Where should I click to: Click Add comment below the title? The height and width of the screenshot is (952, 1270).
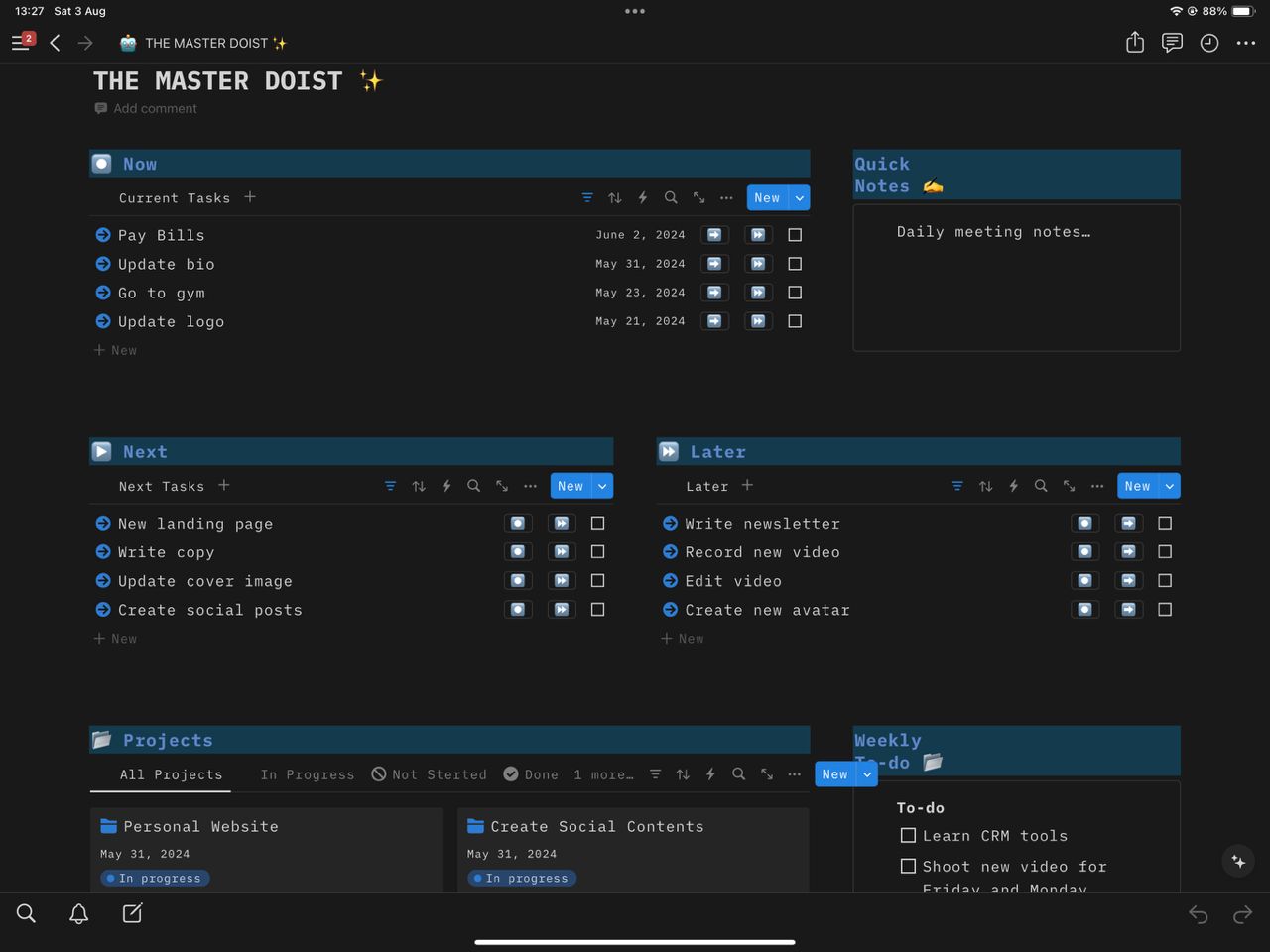[x=146, y=108]
